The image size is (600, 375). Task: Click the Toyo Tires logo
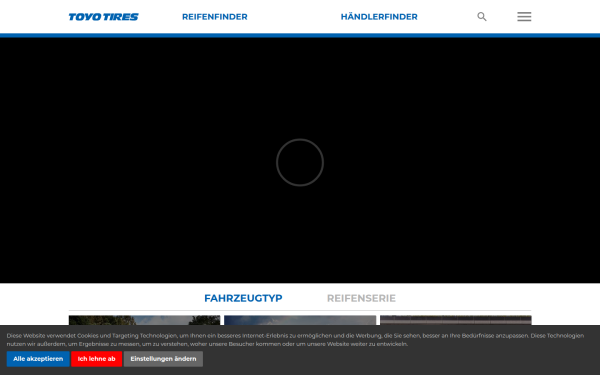tap(103, 17)
